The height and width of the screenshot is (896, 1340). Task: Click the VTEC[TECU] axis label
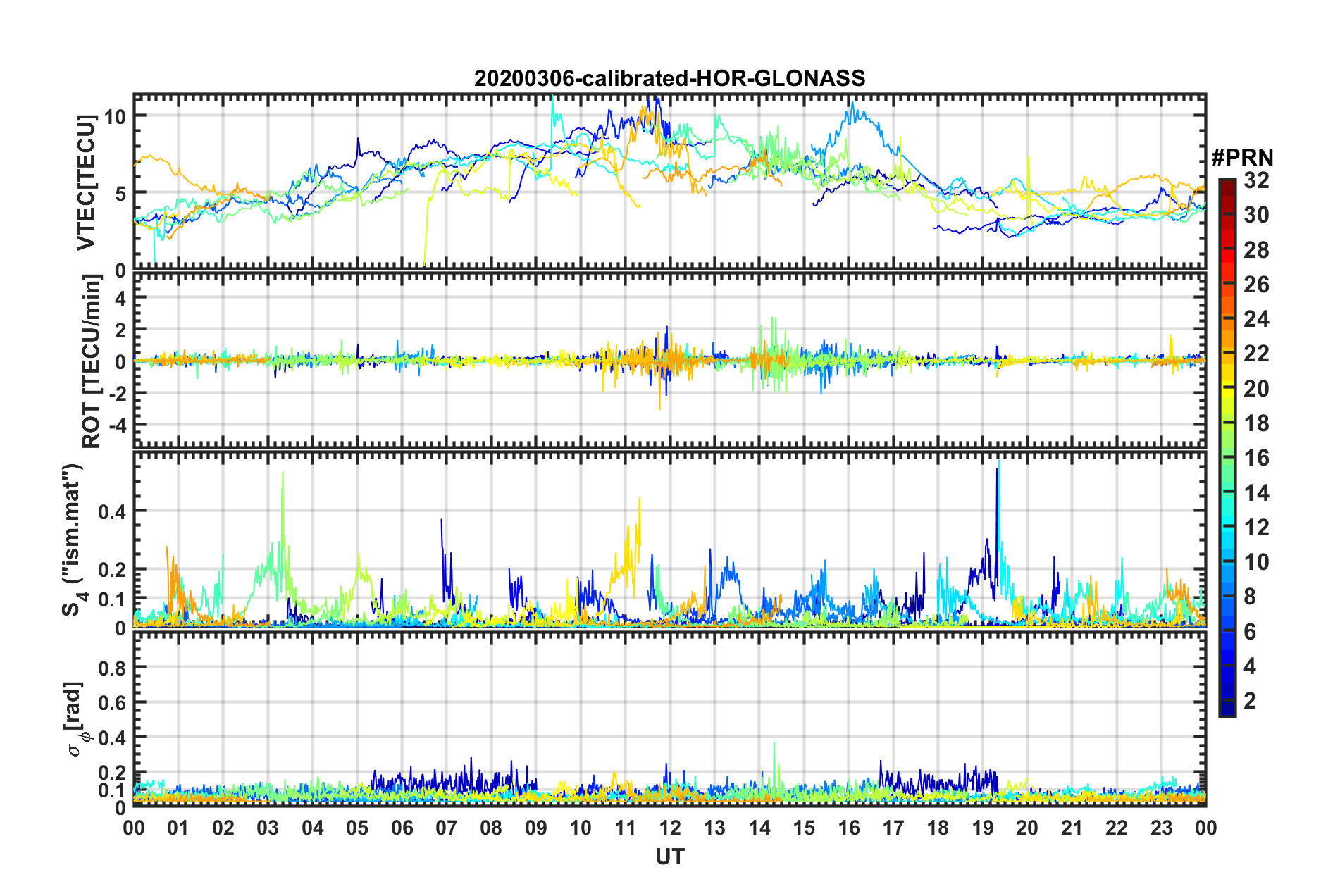click(86, 183)
